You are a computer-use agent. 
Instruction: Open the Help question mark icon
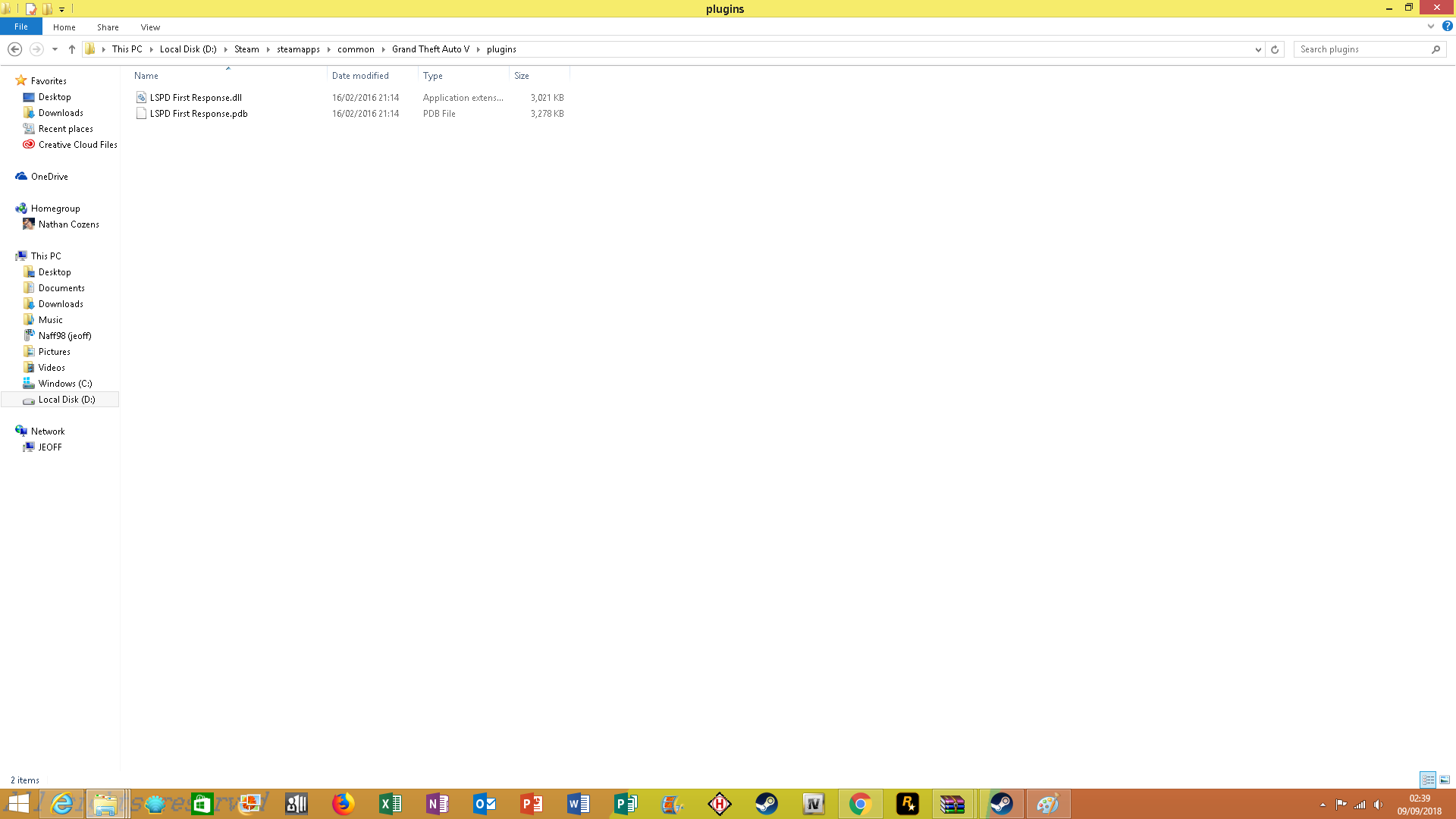click(x=1447, y=26)
